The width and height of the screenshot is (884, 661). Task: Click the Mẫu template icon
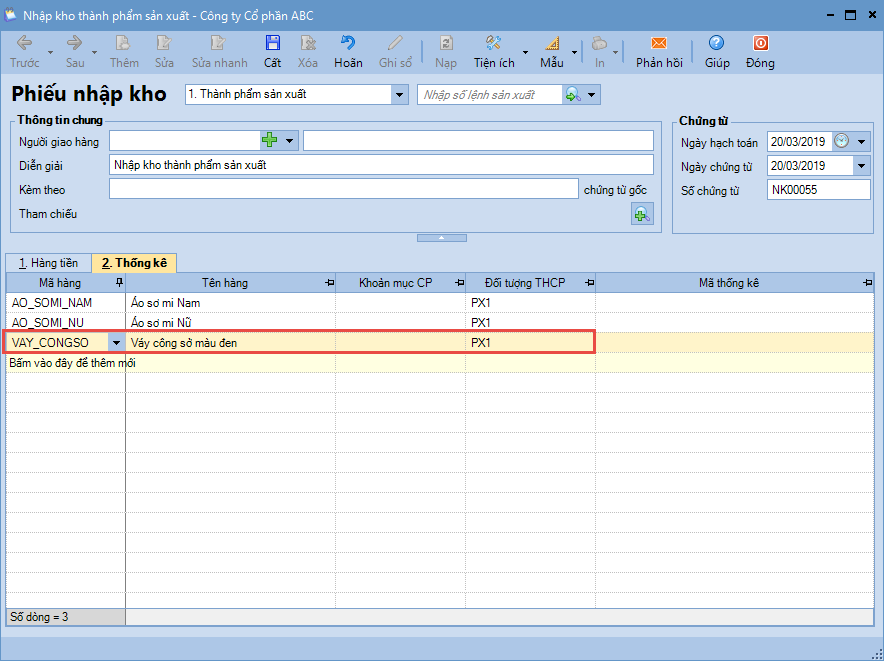[x=552, y=43]
